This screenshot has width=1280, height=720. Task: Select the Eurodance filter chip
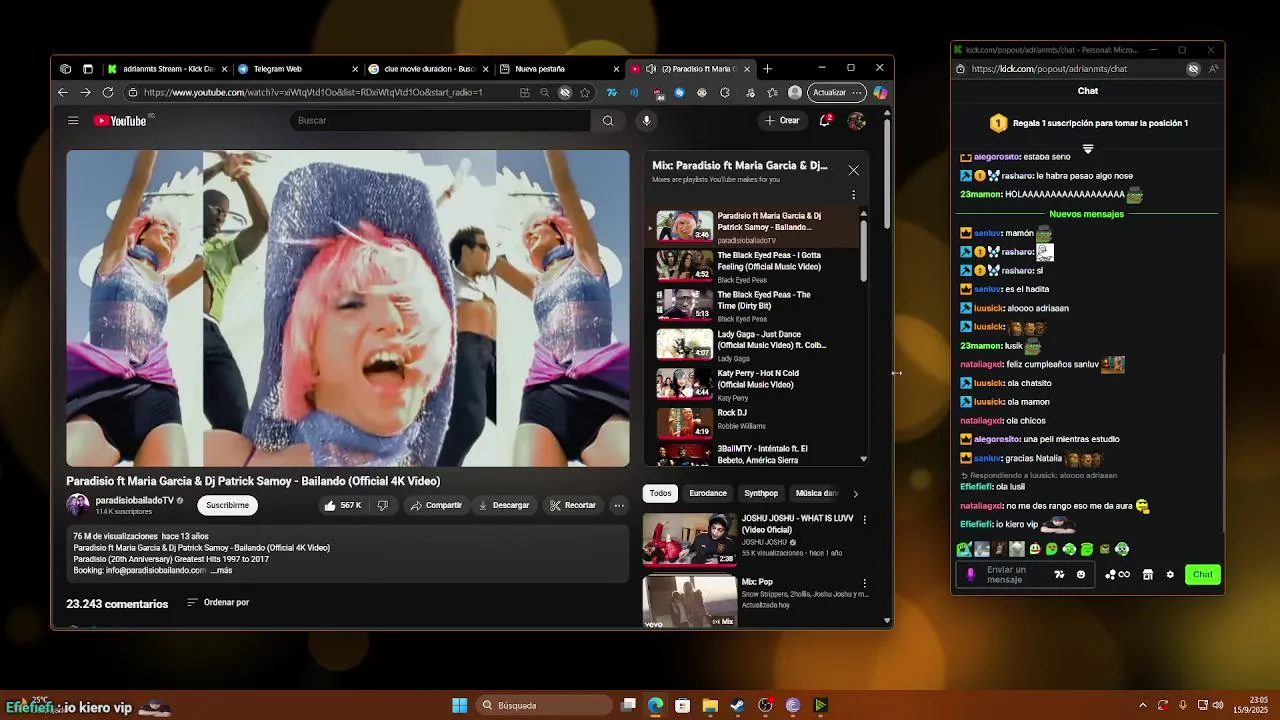click(x=708, y=494)
